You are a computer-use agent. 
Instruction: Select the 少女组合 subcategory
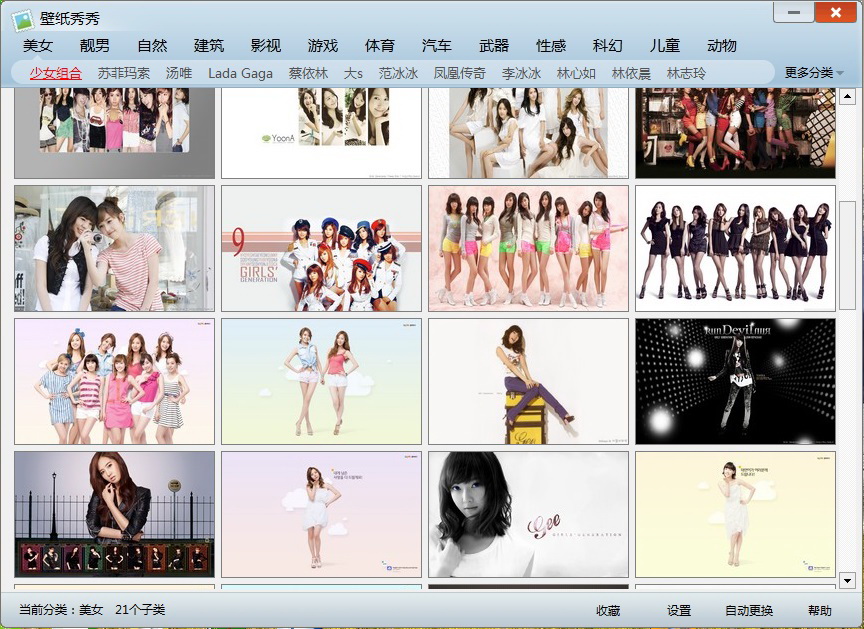click(x=56, y=73)
